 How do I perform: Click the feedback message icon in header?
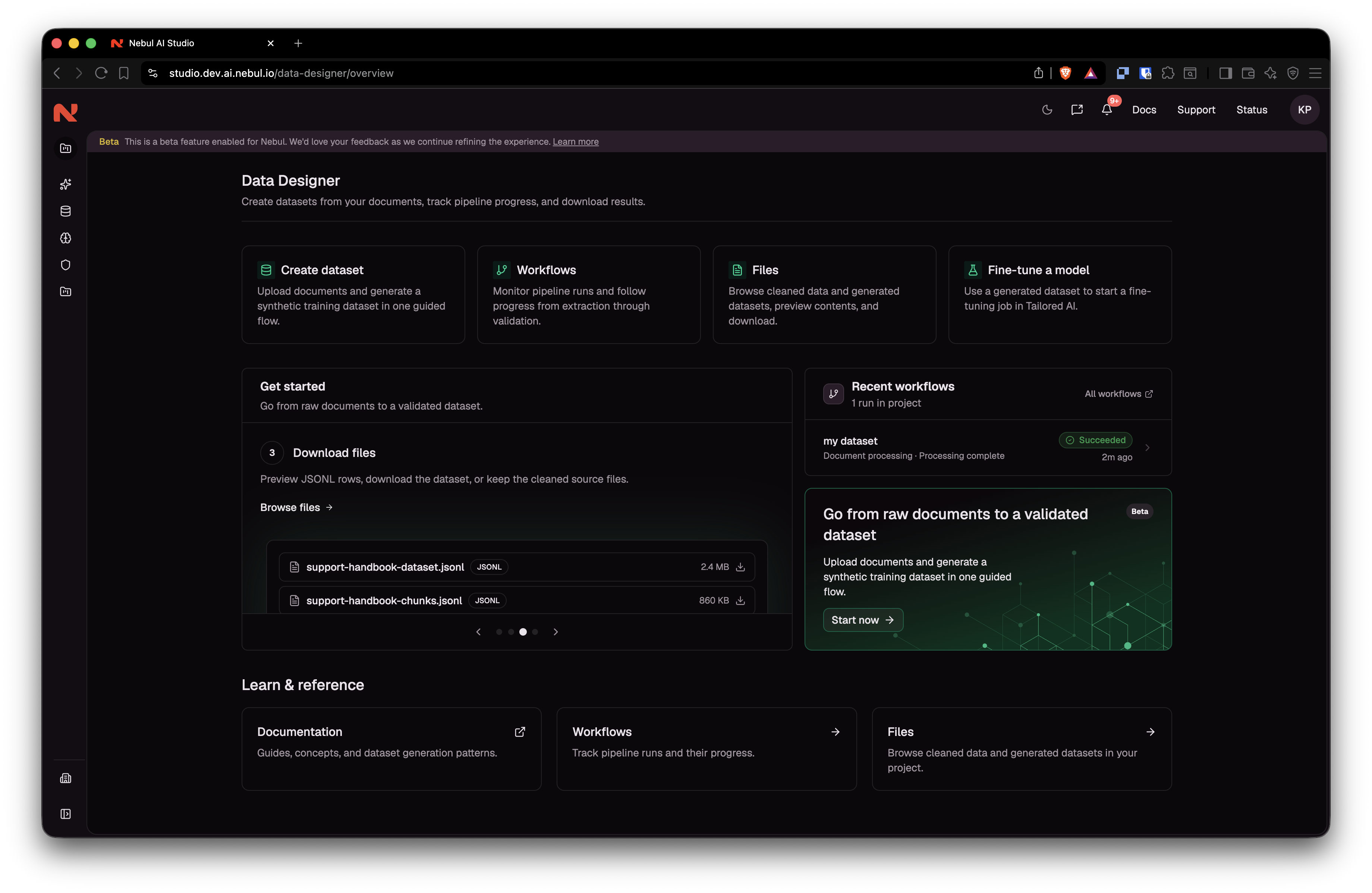point(1076,110)
